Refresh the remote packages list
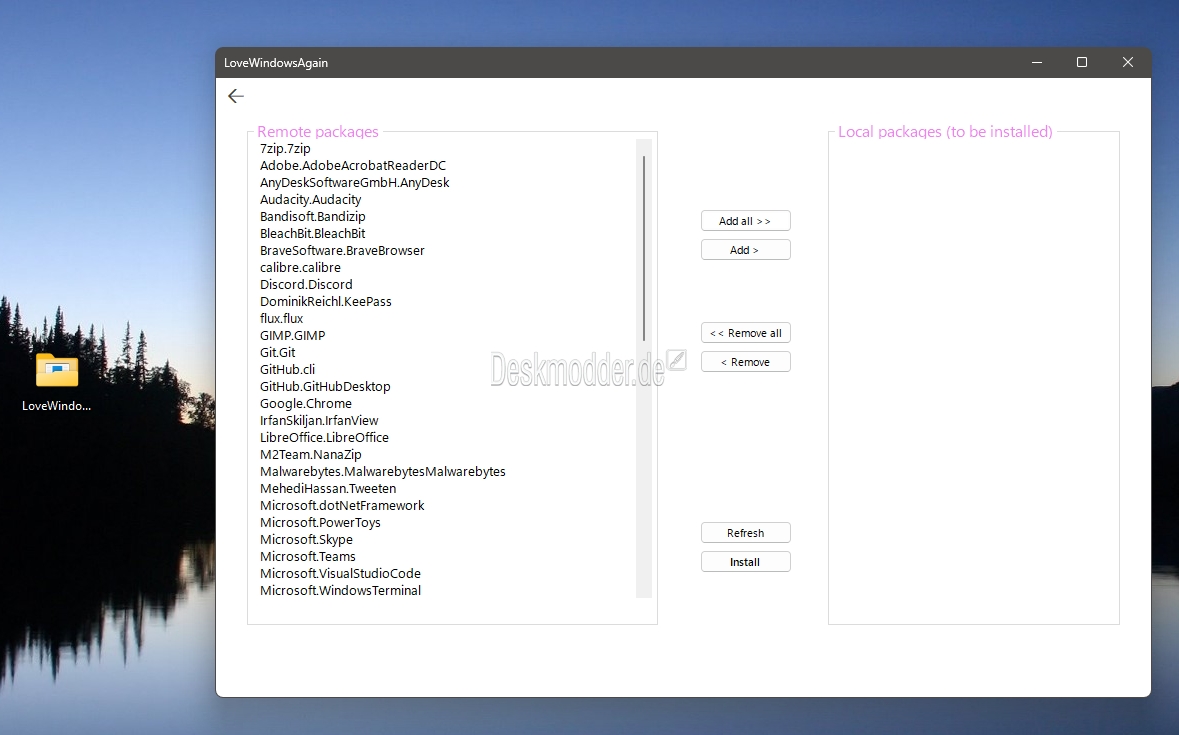This screenshot has height=735, width=1179. coord(745,533)
